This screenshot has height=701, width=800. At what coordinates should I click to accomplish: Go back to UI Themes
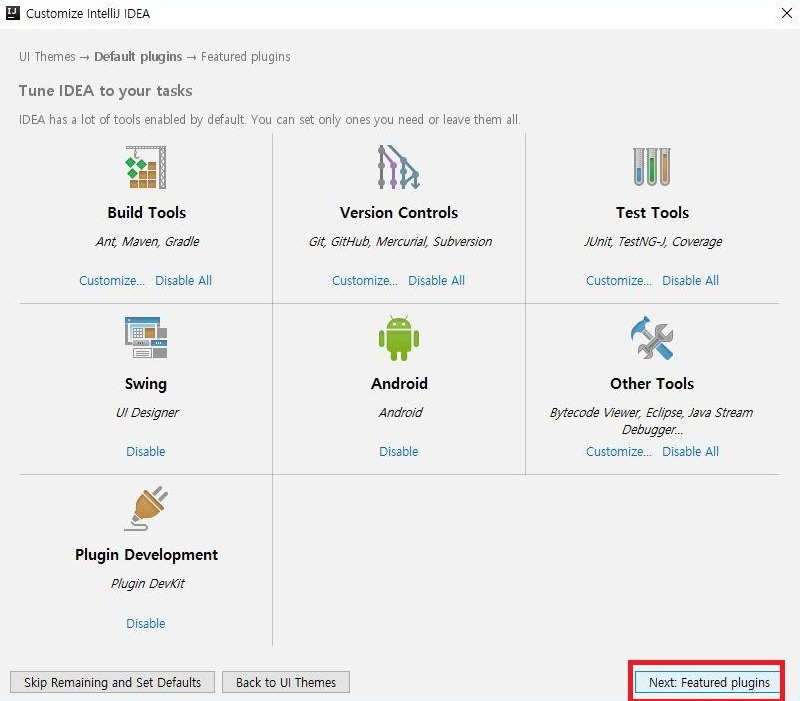pyautogui.click(x=286, y=682)
